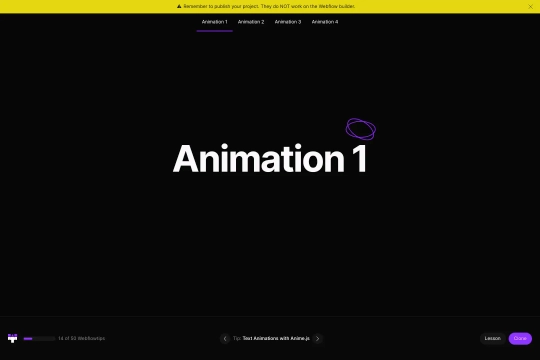Go to the Animation 4 tab

coord(325,22)
